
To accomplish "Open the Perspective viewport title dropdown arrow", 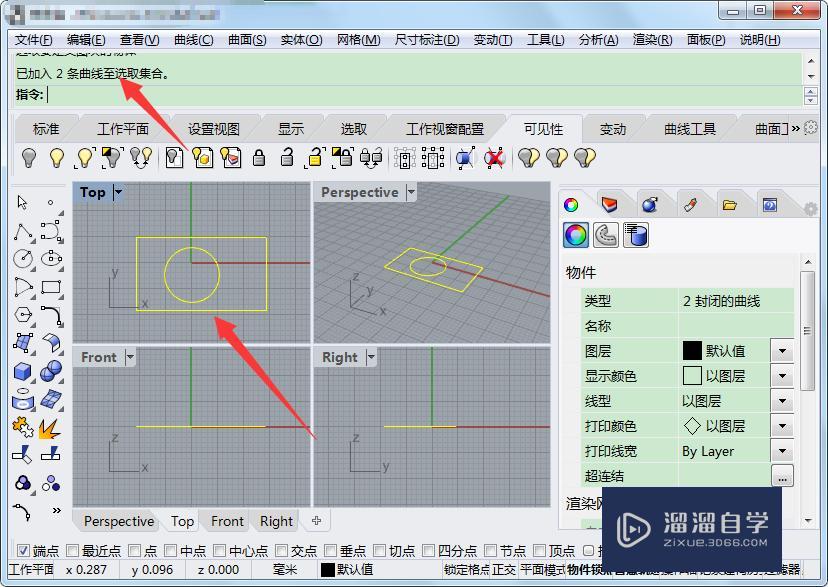I will click(x=411, y=192).
